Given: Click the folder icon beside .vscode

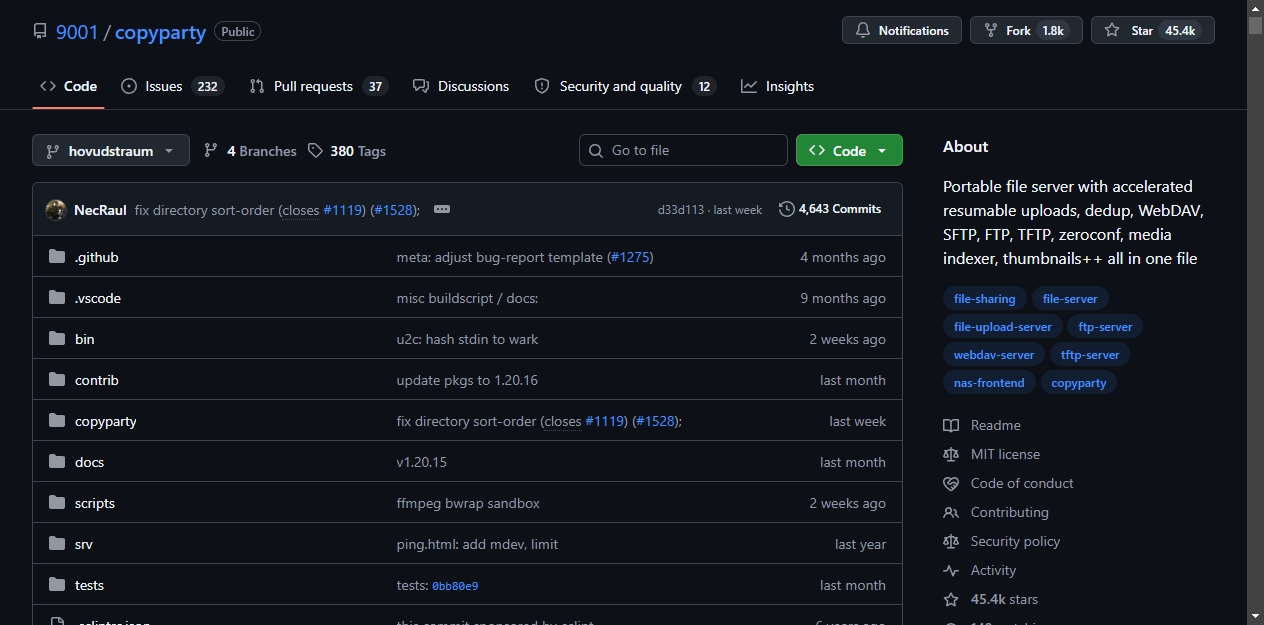Looking at the screenshot, I should [57, 298].
